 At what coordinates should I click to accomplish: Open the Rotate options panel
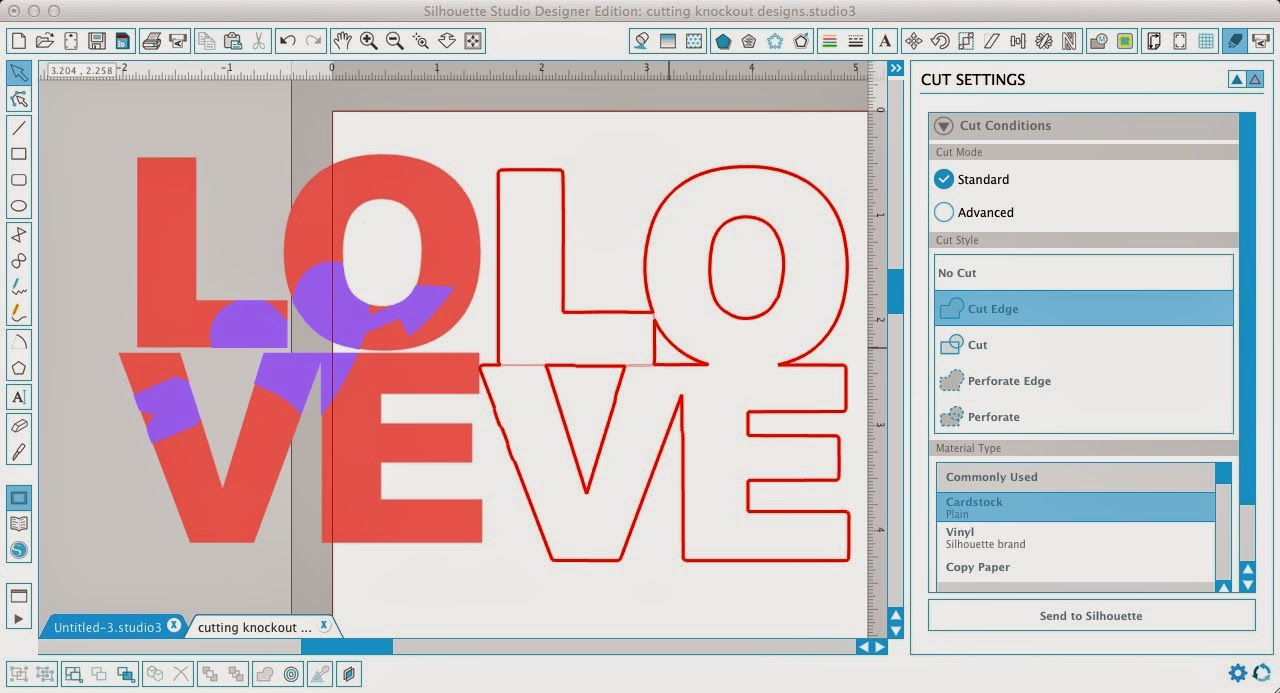pos(938,41)
